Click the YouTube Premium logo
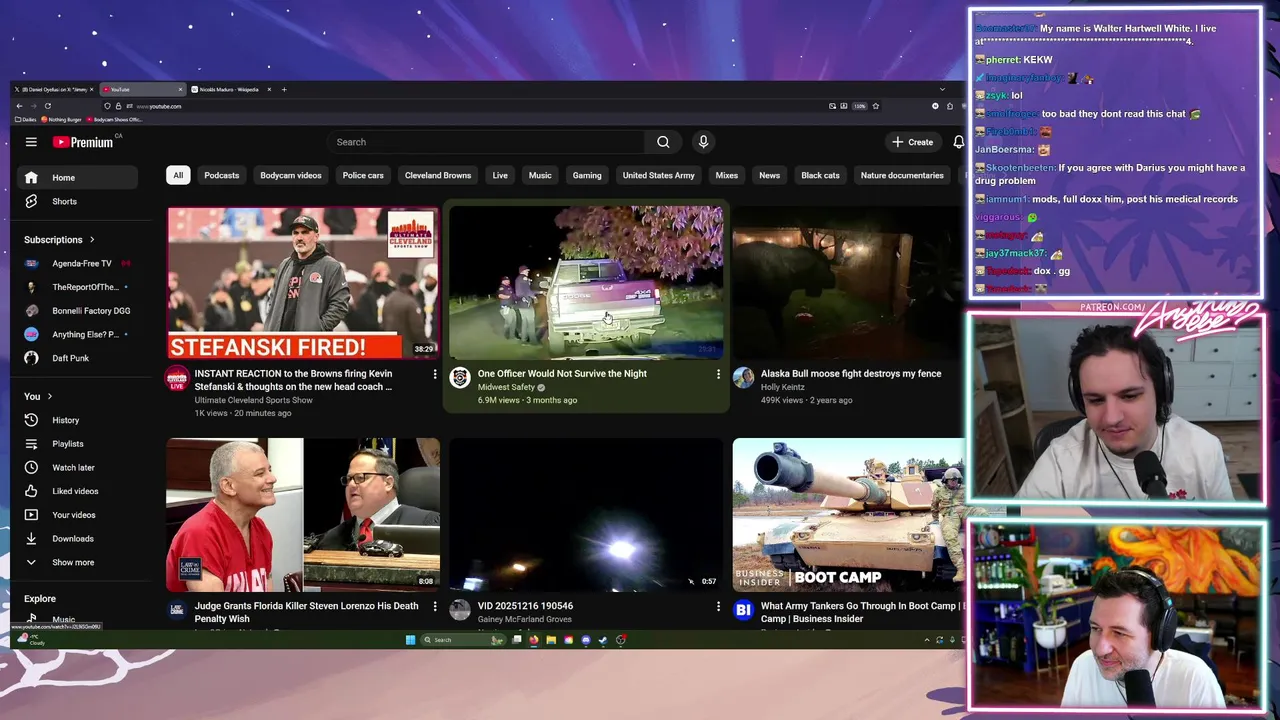 pyautogui.click(x=83, y=142)
